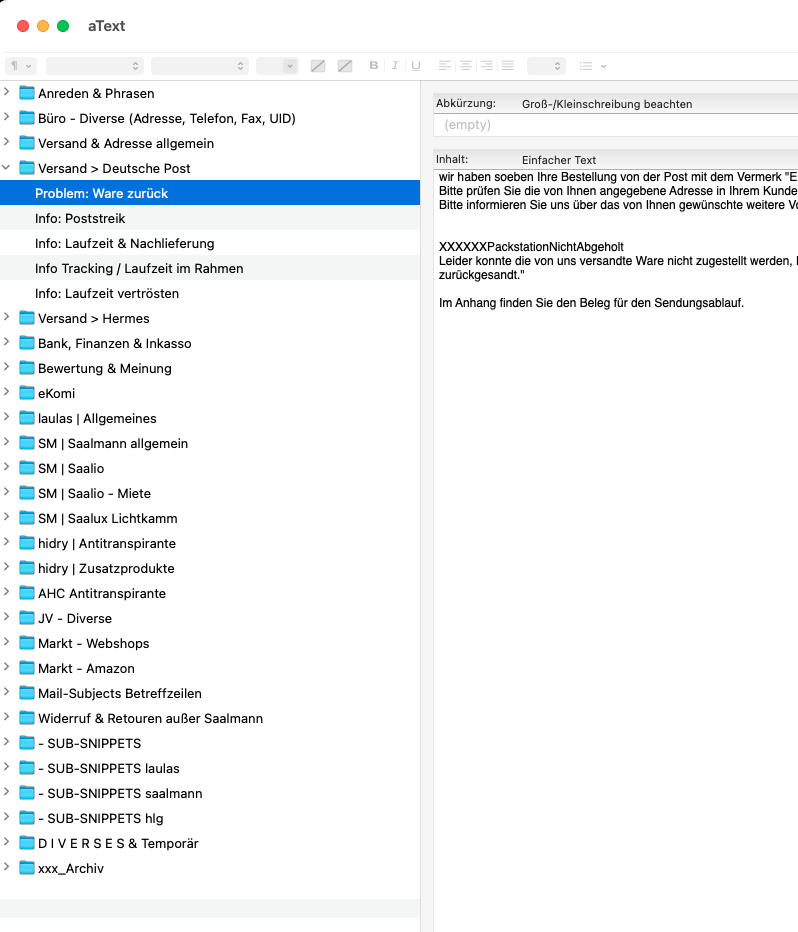Toggle italic formatting in the toolbar

[395, 66]
